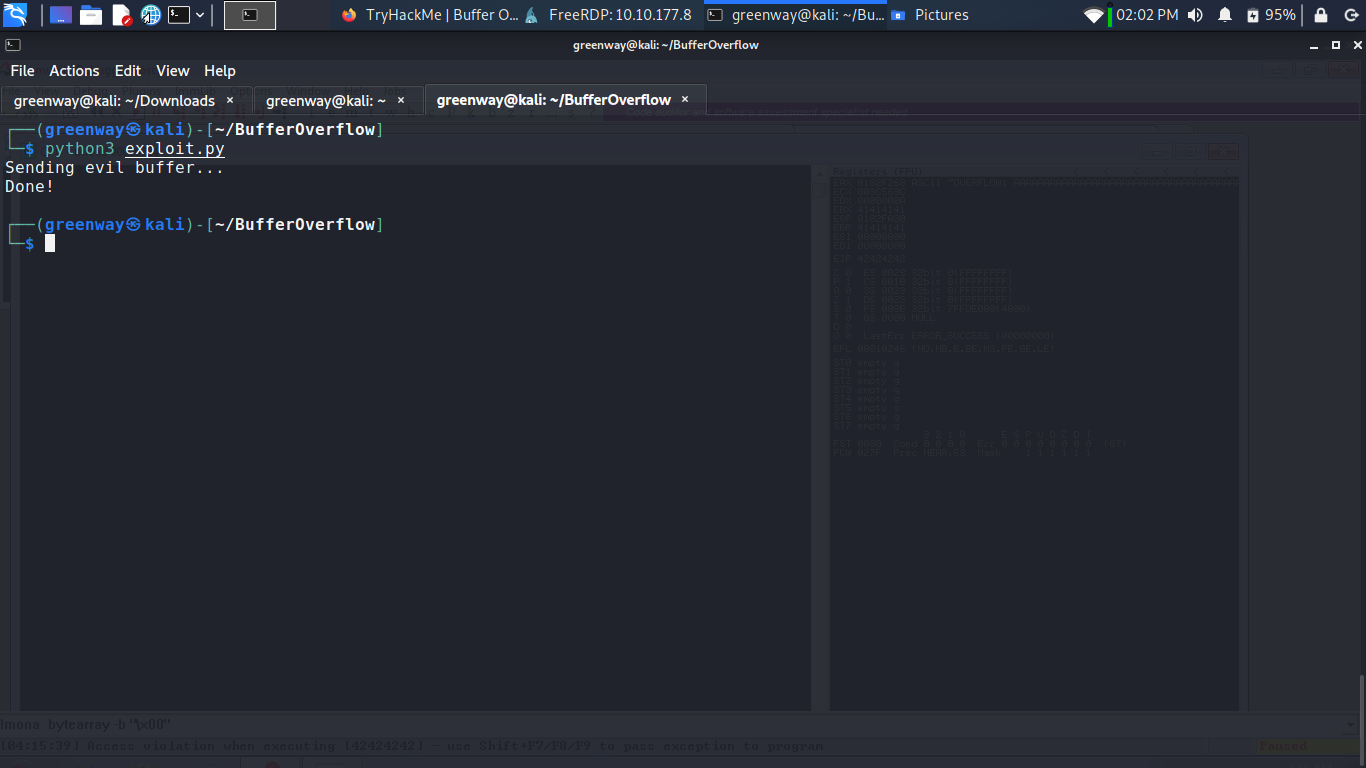Open the Actions menu
This screenshot has height=768, width=1366.
coord(74,71)
